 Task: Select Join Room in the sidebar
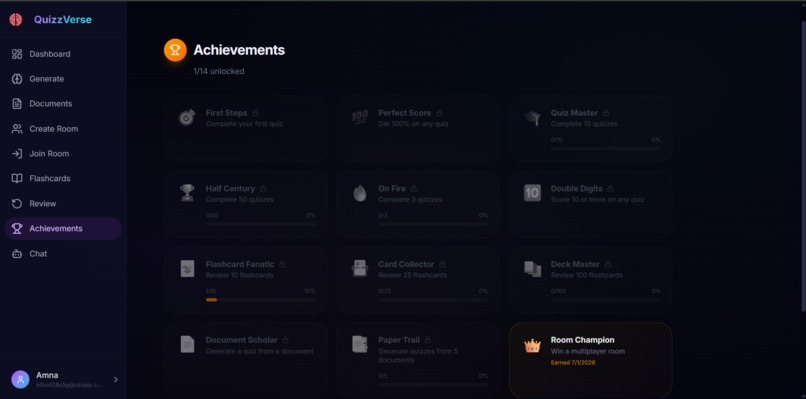pyautogui.click(x=63, y=153)
